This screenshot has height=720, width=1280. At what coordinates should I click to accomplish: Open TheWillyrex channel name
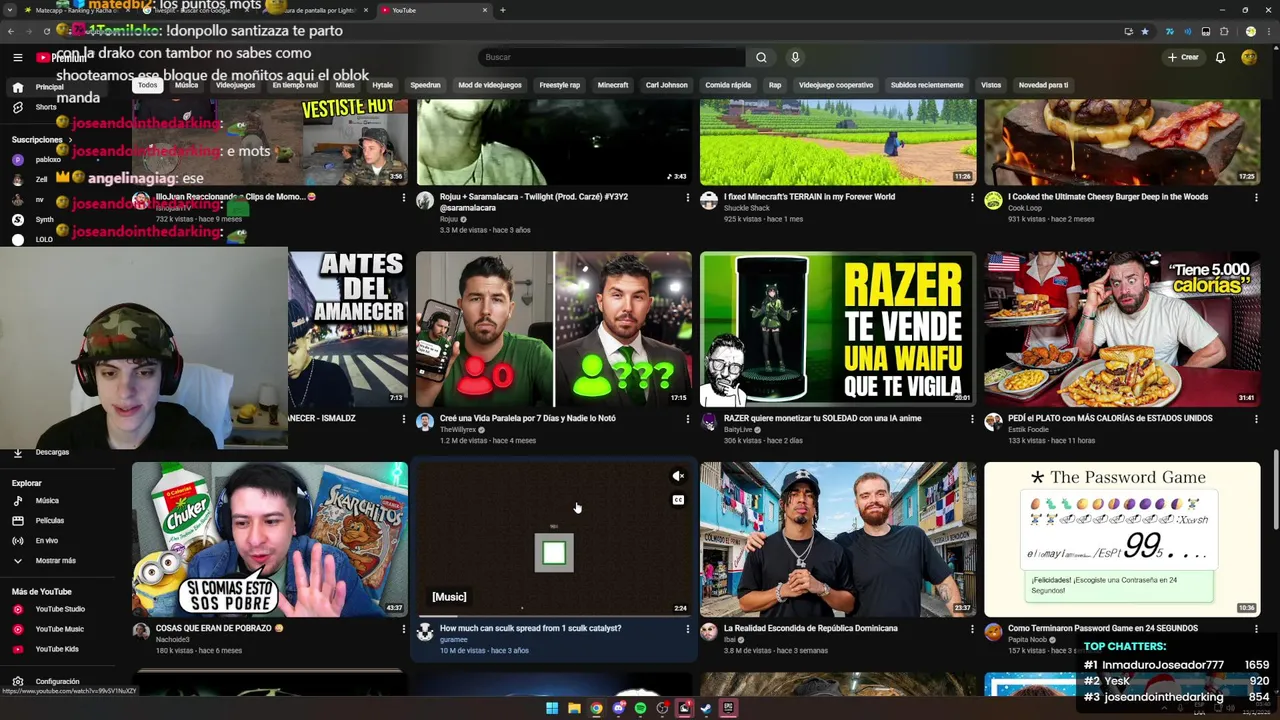tap(459, 430)
